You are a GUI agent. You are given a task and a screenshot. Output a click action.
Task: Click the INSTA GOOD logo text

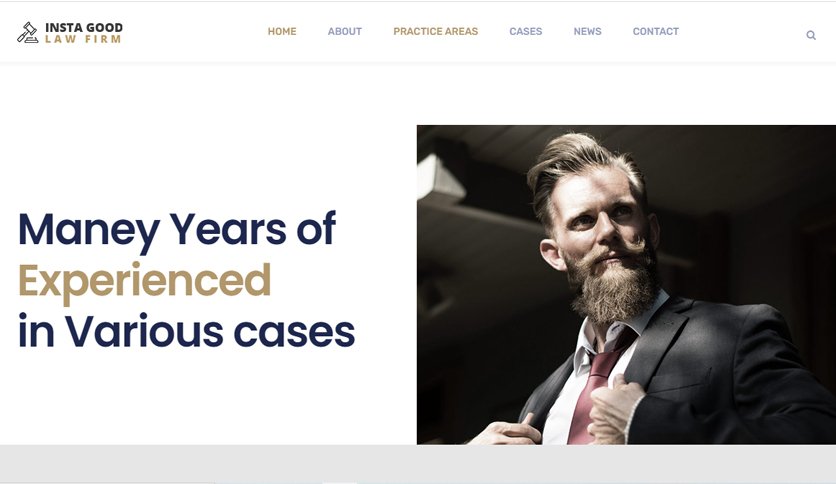84,27
